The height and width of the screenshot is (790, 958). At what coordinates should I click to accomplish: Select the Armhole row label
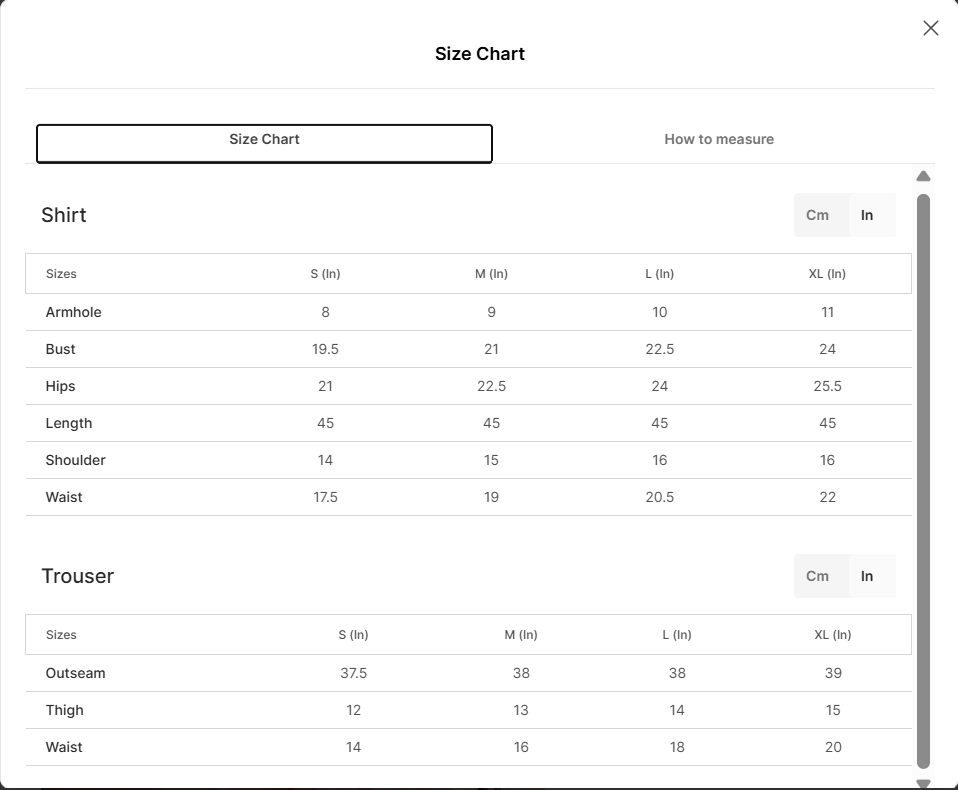click(74, 312)
